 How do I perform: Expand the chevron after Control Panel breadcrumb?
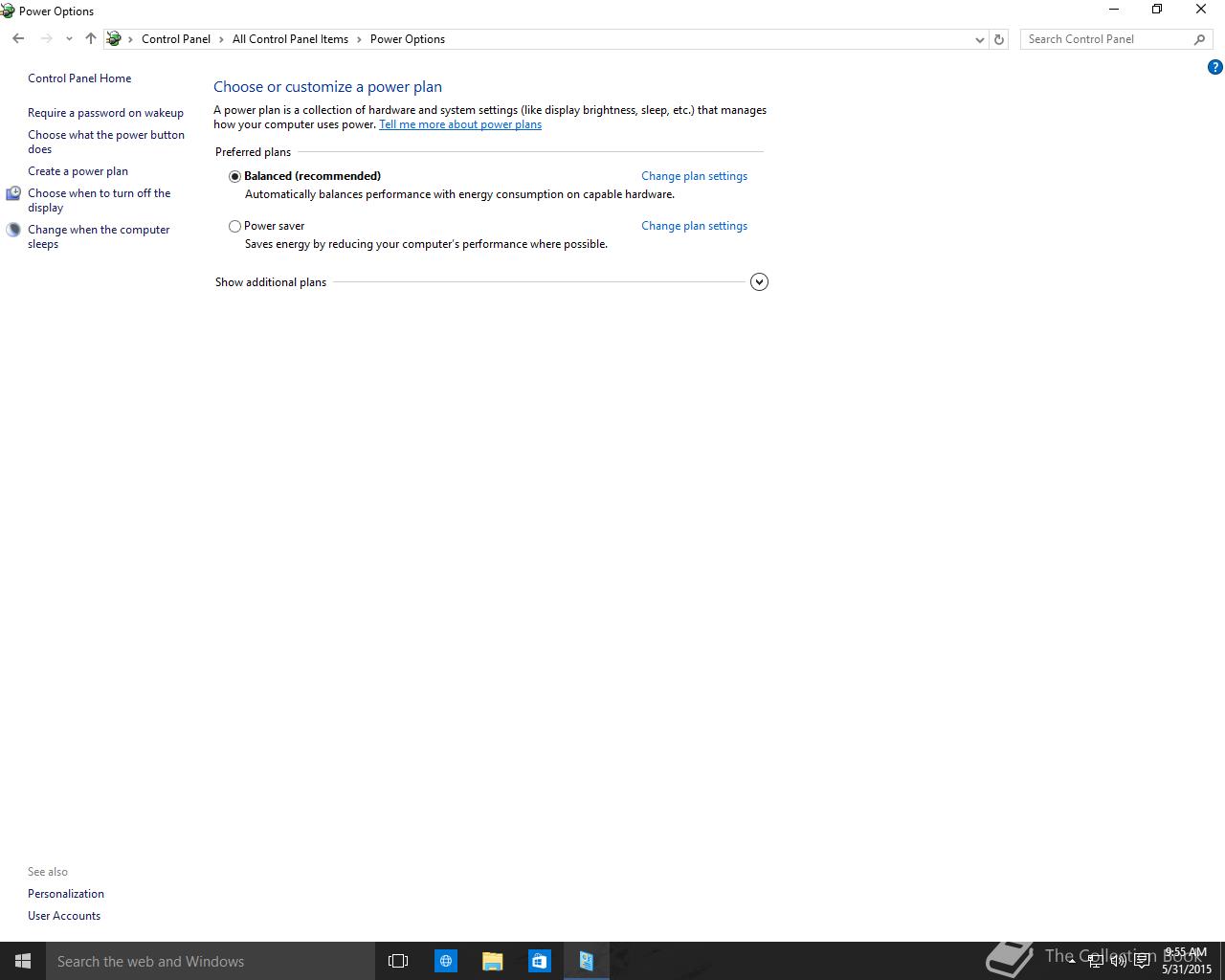221,39
